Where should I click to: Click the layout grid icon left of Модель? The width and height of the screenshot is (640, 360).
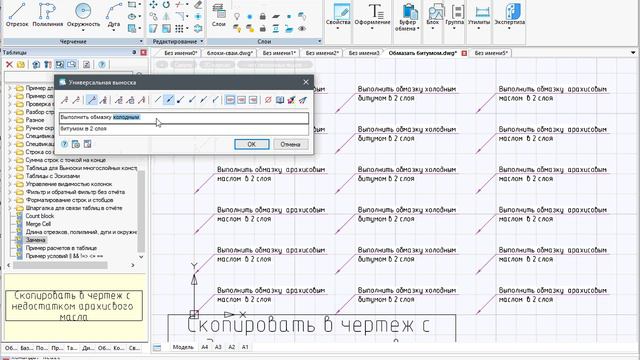click(x=157, y=347)
